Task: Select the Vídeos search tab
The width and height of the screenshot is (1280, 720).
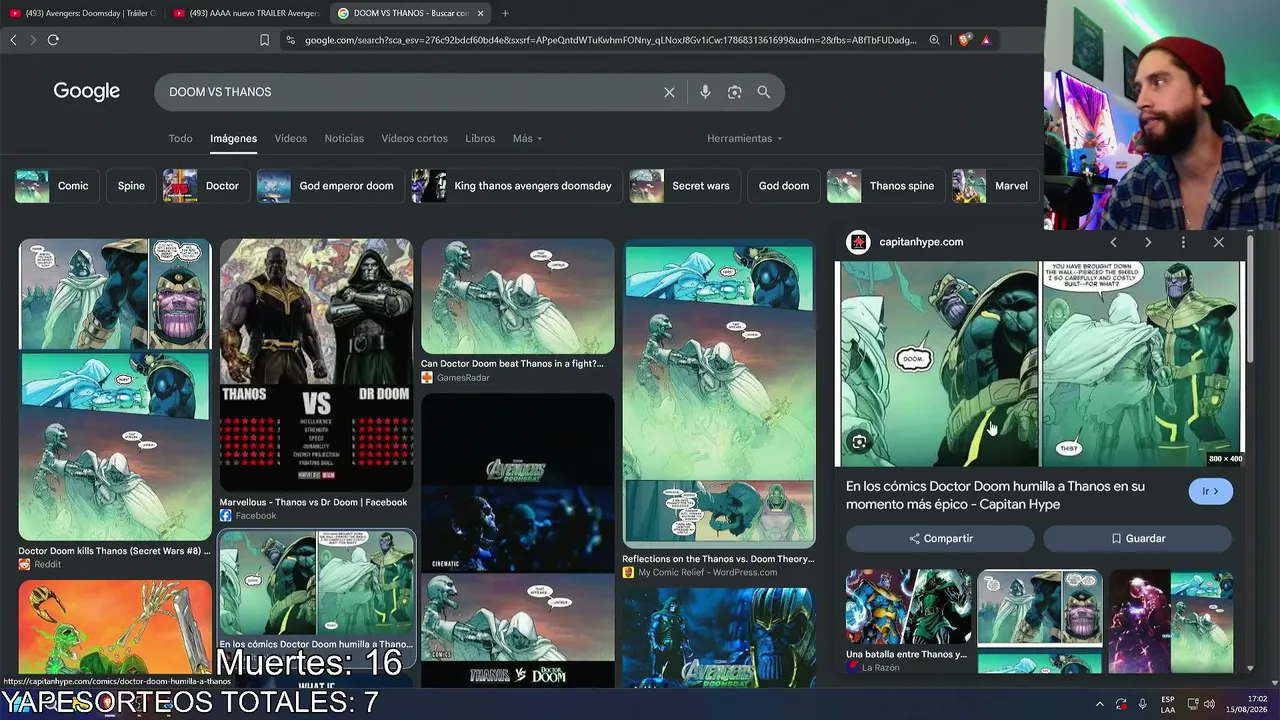Action: point(291,138)
